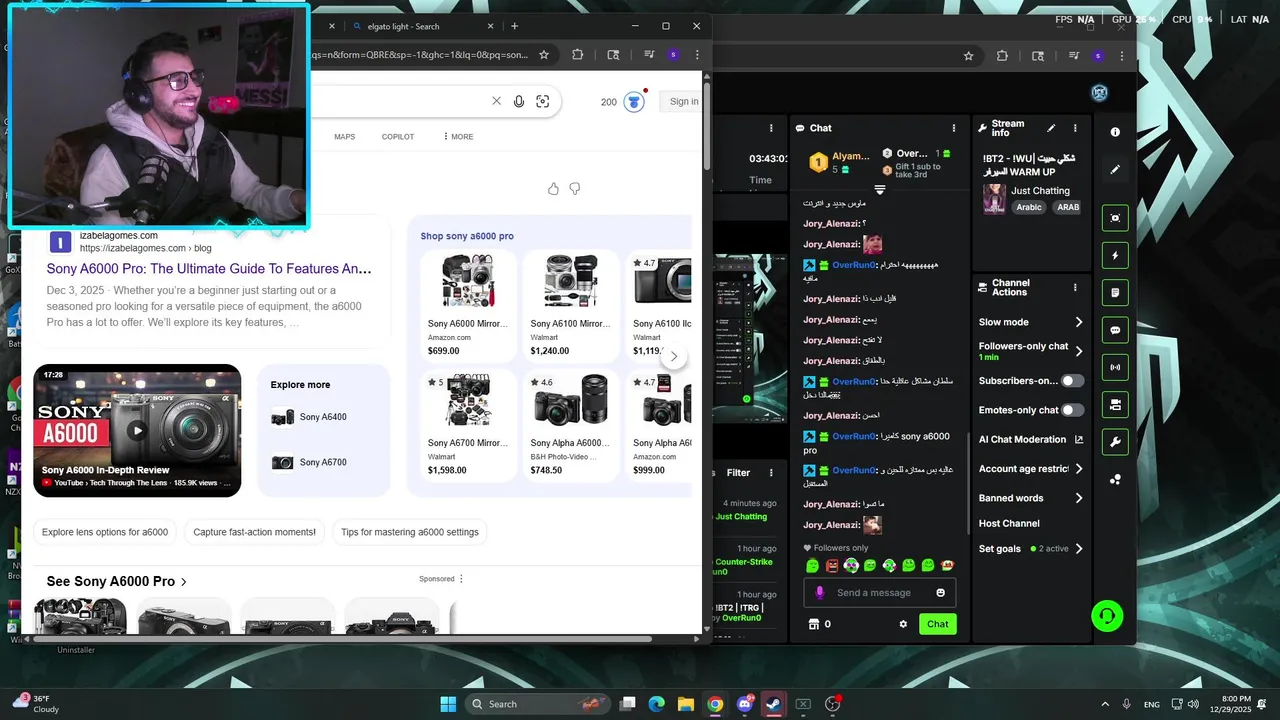
Task: Open Steam from the taskbar
Action: click(x=774, y=704)
